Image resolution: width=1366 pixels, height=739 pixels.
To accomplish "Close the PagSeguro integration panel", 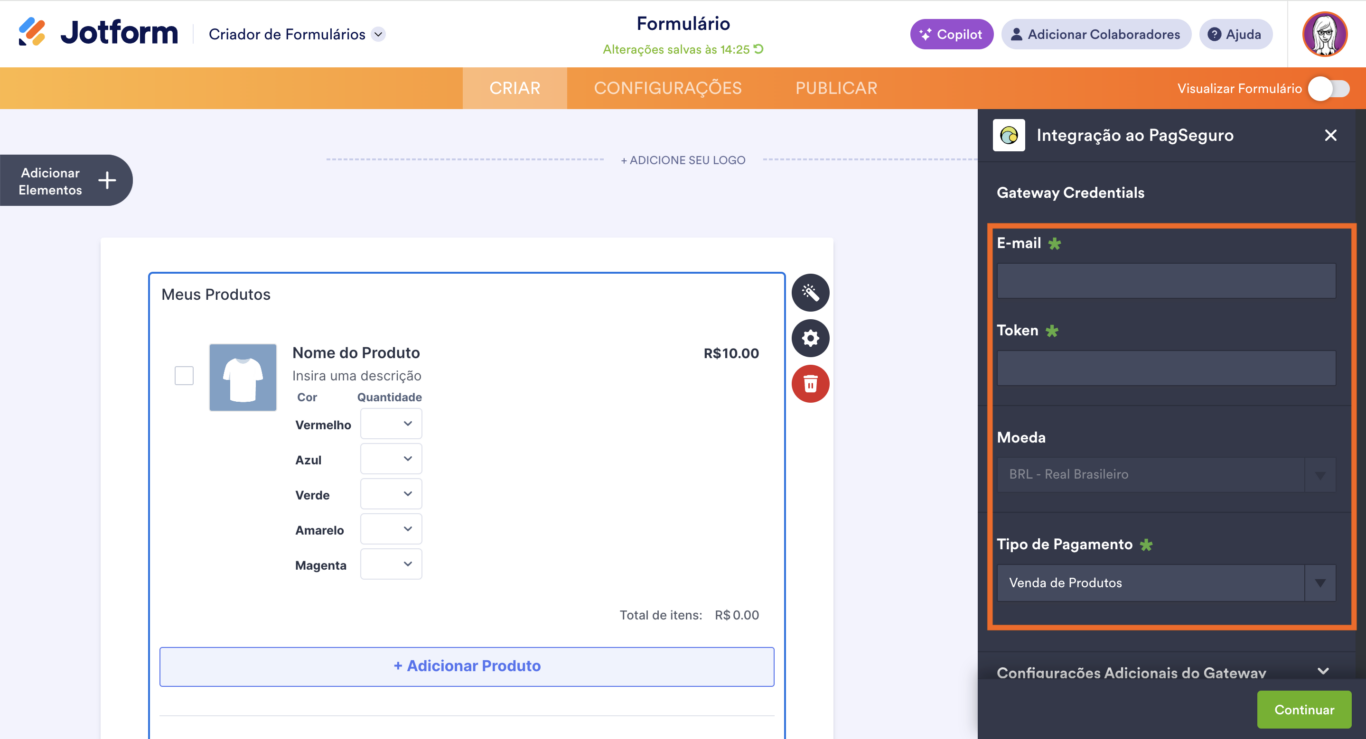I will (x=1330, y=135).
